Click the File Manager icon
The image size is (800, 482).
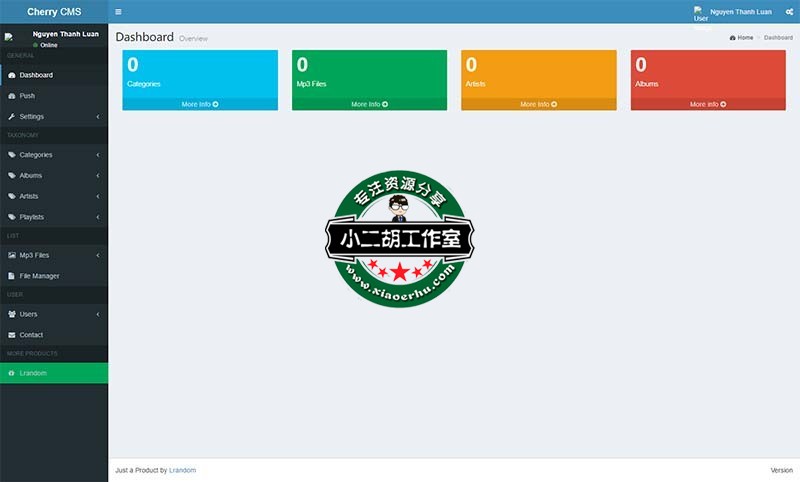[x=11, y=276]
